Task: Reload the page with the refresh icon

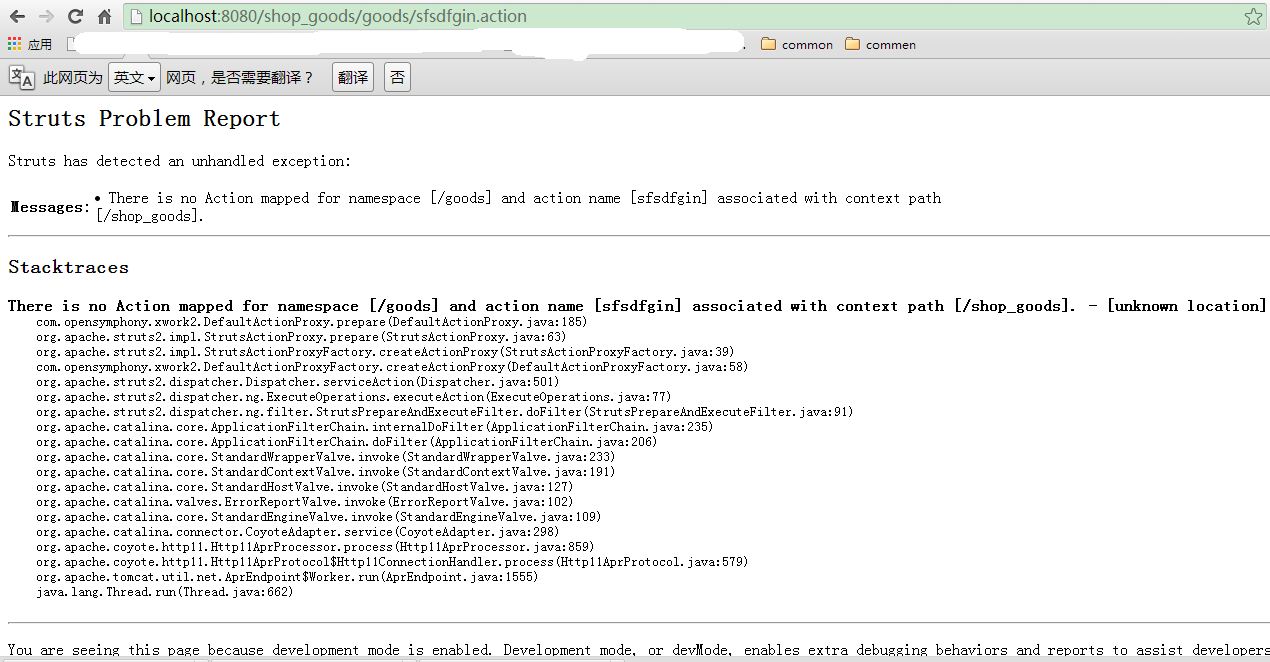Action: coord(75,16)
